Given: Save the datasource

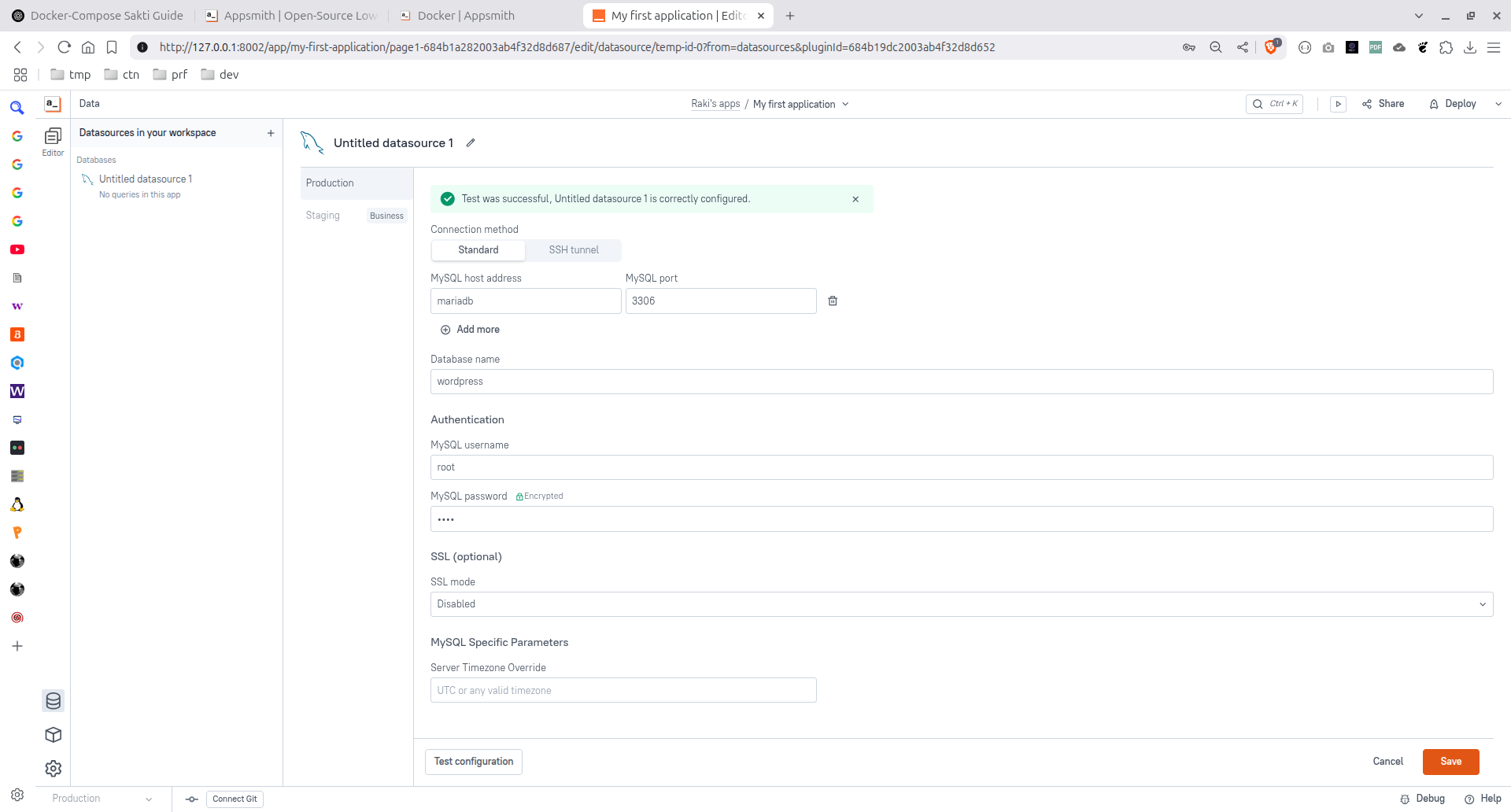Looking at the screenshot, I should pos(1450,762).
